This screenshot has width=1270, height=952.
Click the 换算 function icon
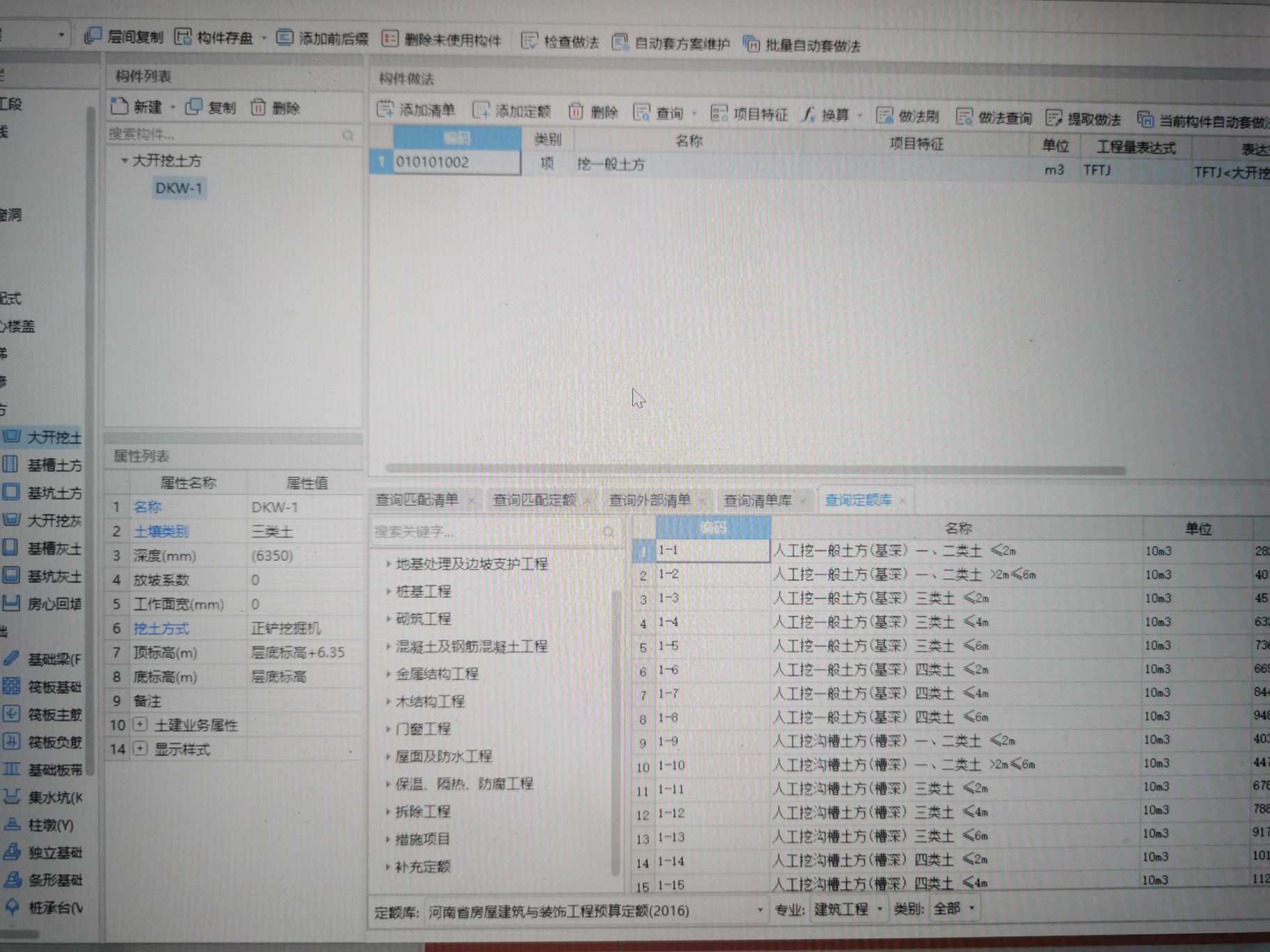click(x=808, y=114)
